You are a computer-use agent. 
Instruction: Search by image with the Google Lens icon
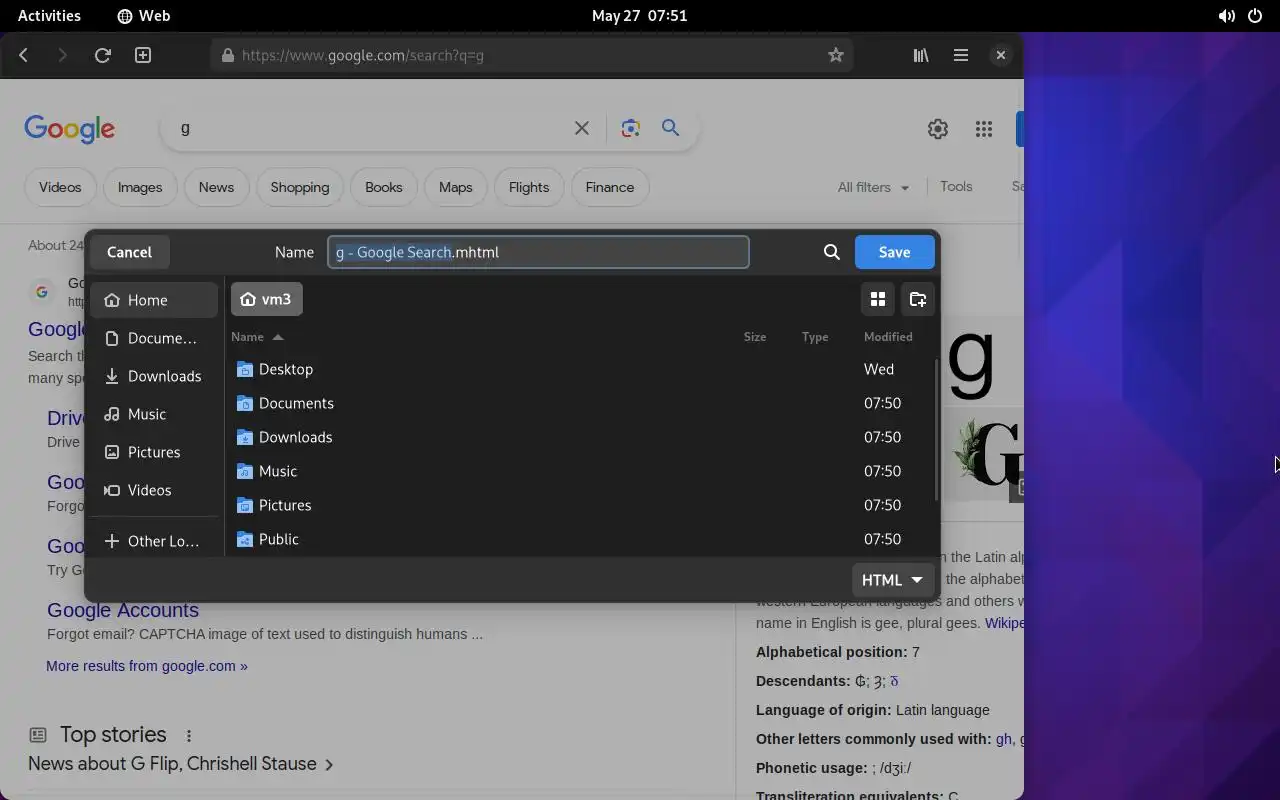(x=630, y=128)
